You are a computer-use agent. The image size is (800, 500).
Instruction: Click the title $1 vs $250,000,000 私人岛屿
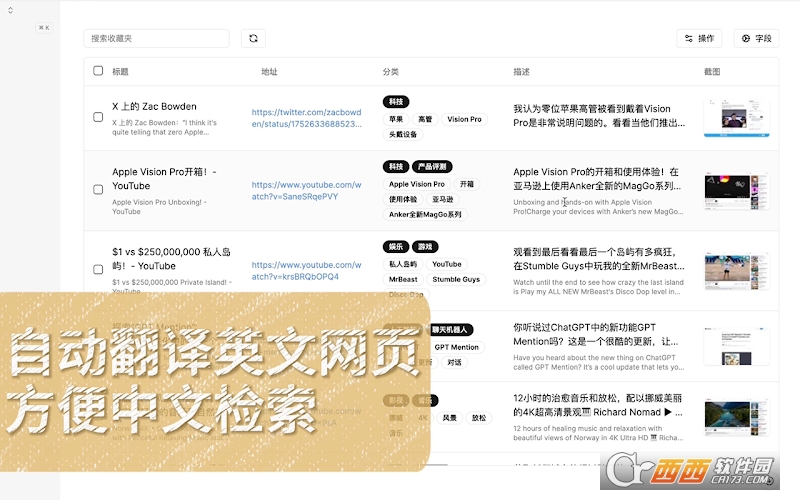[x=171, y=259]
